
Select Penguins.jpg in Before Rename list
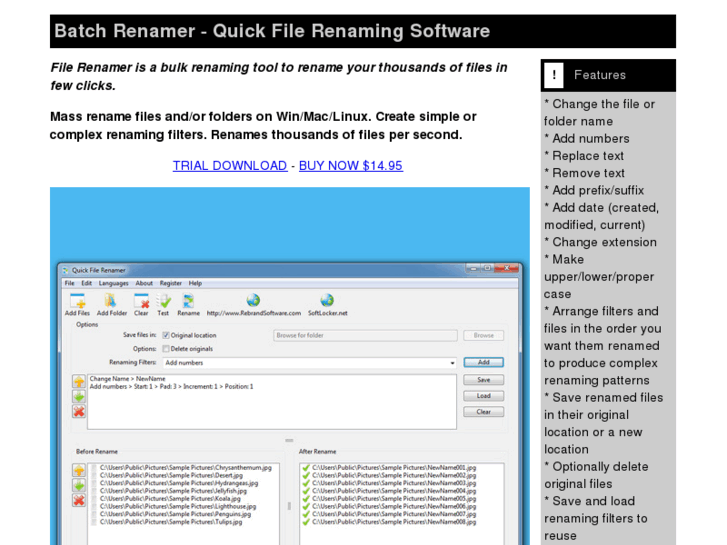point(175,514)
